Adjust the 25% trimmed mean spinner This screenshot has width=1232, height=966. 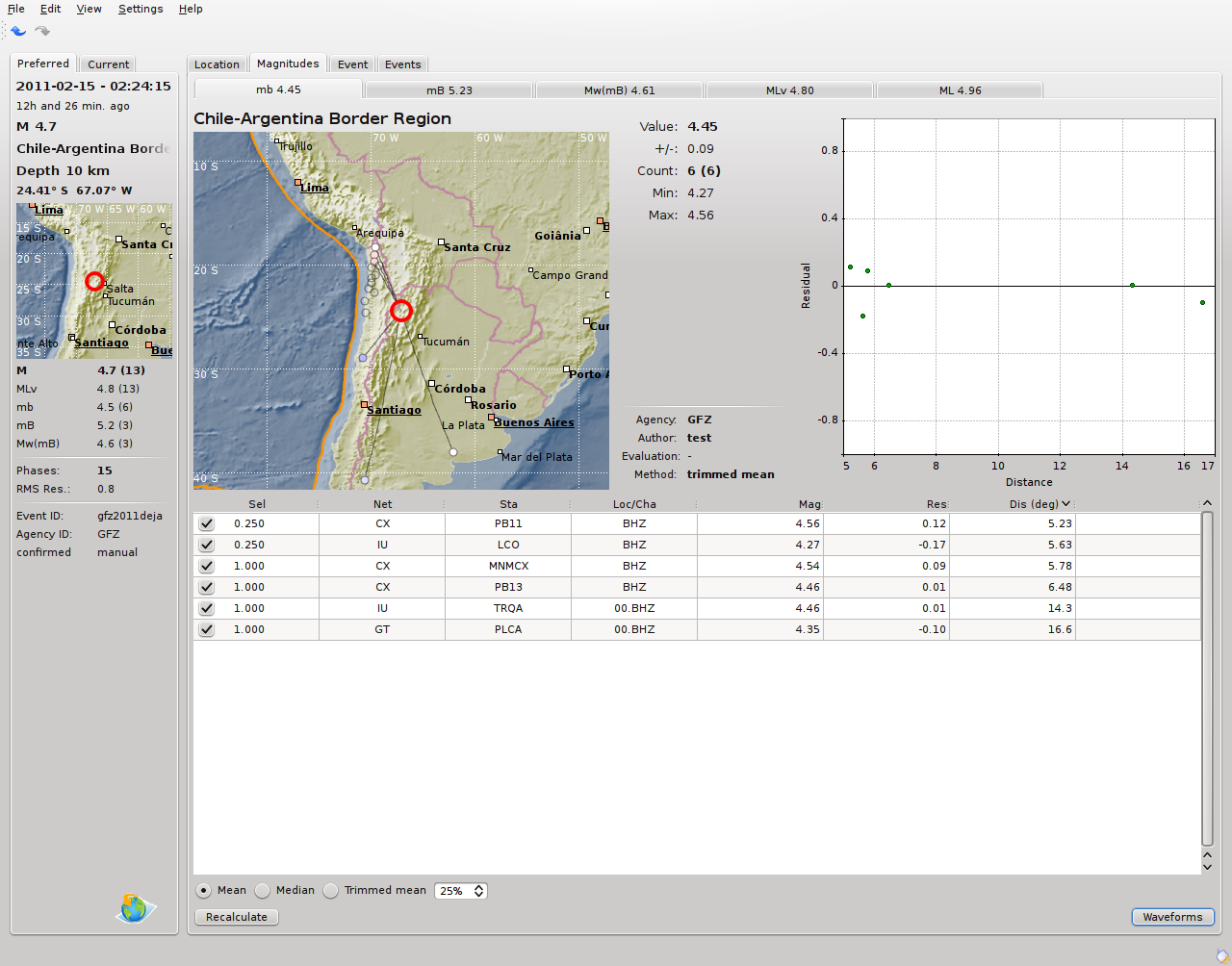(478, 891)
